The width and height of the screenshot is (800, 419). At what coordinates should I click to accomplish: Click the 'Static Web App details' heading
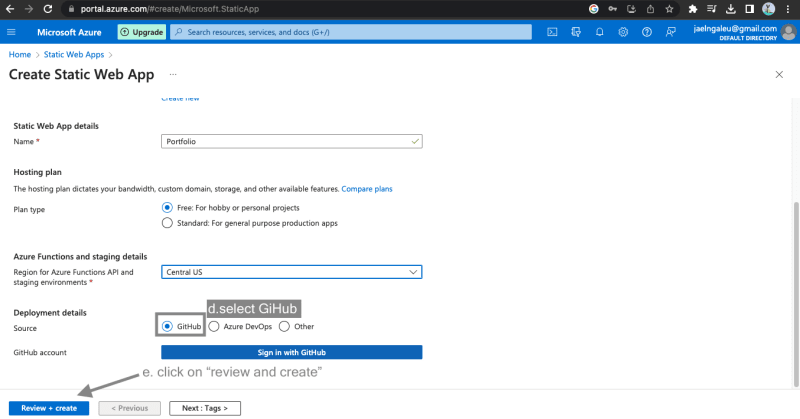point(56,126)
